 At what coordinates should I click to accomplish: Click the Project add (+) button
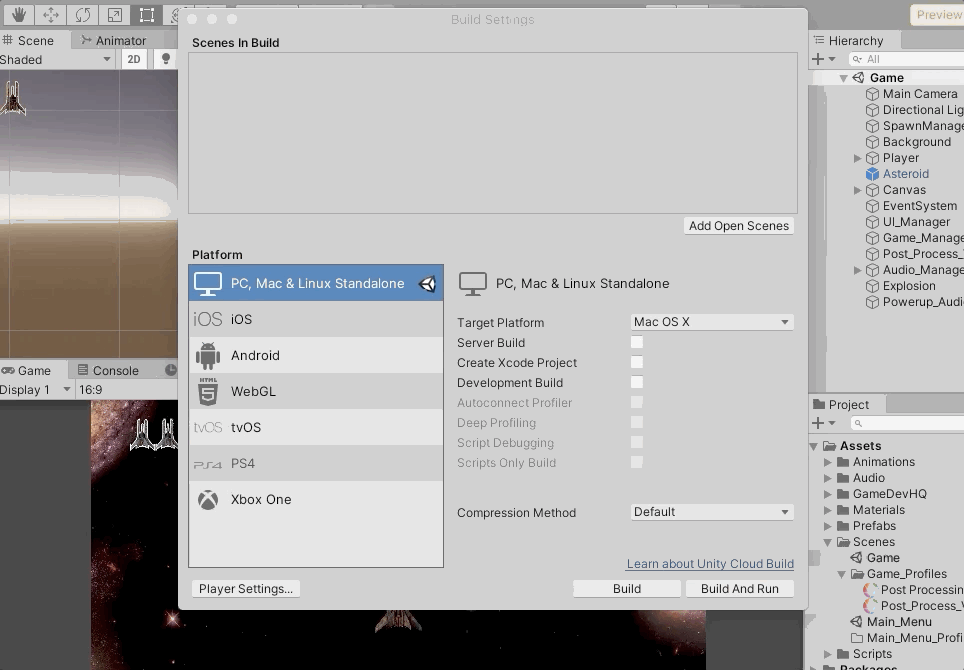(x=823, y=423)
